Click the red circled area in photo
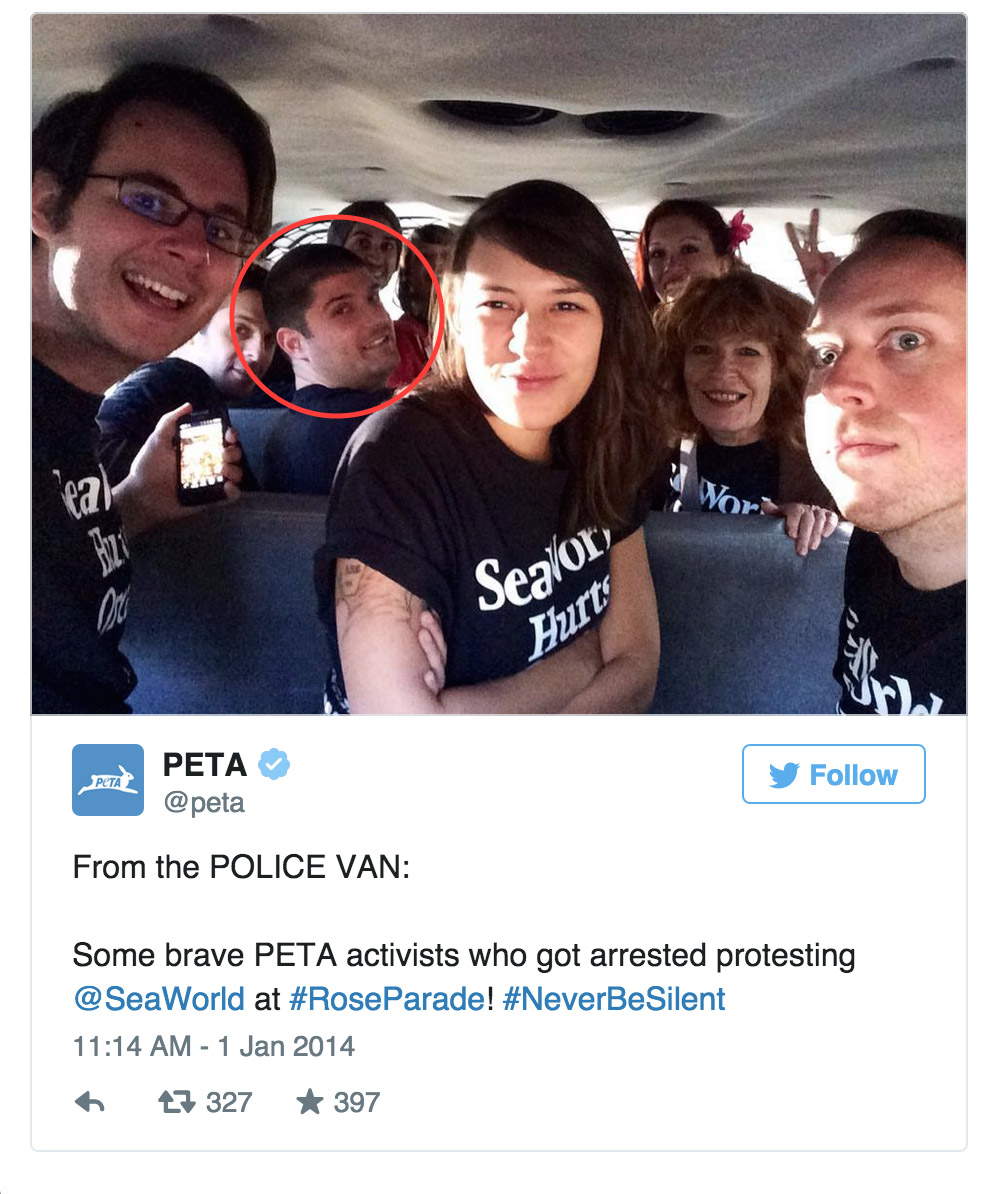The height and width of the screenshot is (1194, 998). 336,316
